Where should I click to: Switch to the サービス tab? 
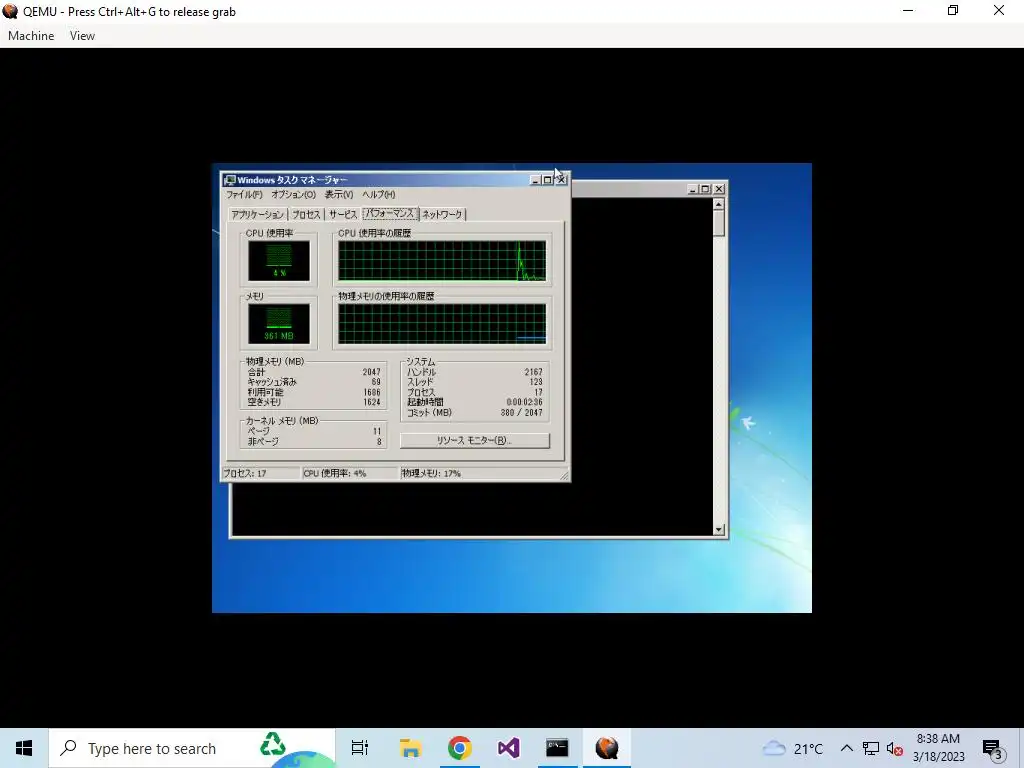click(x=343, y=214)
